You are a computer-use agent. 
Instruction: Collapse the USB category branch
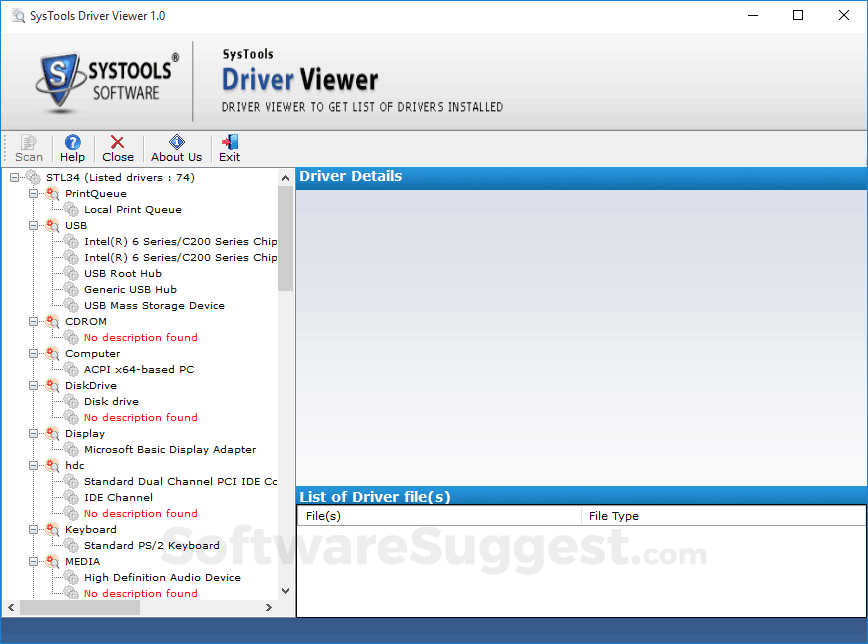(x=33, y=225)
